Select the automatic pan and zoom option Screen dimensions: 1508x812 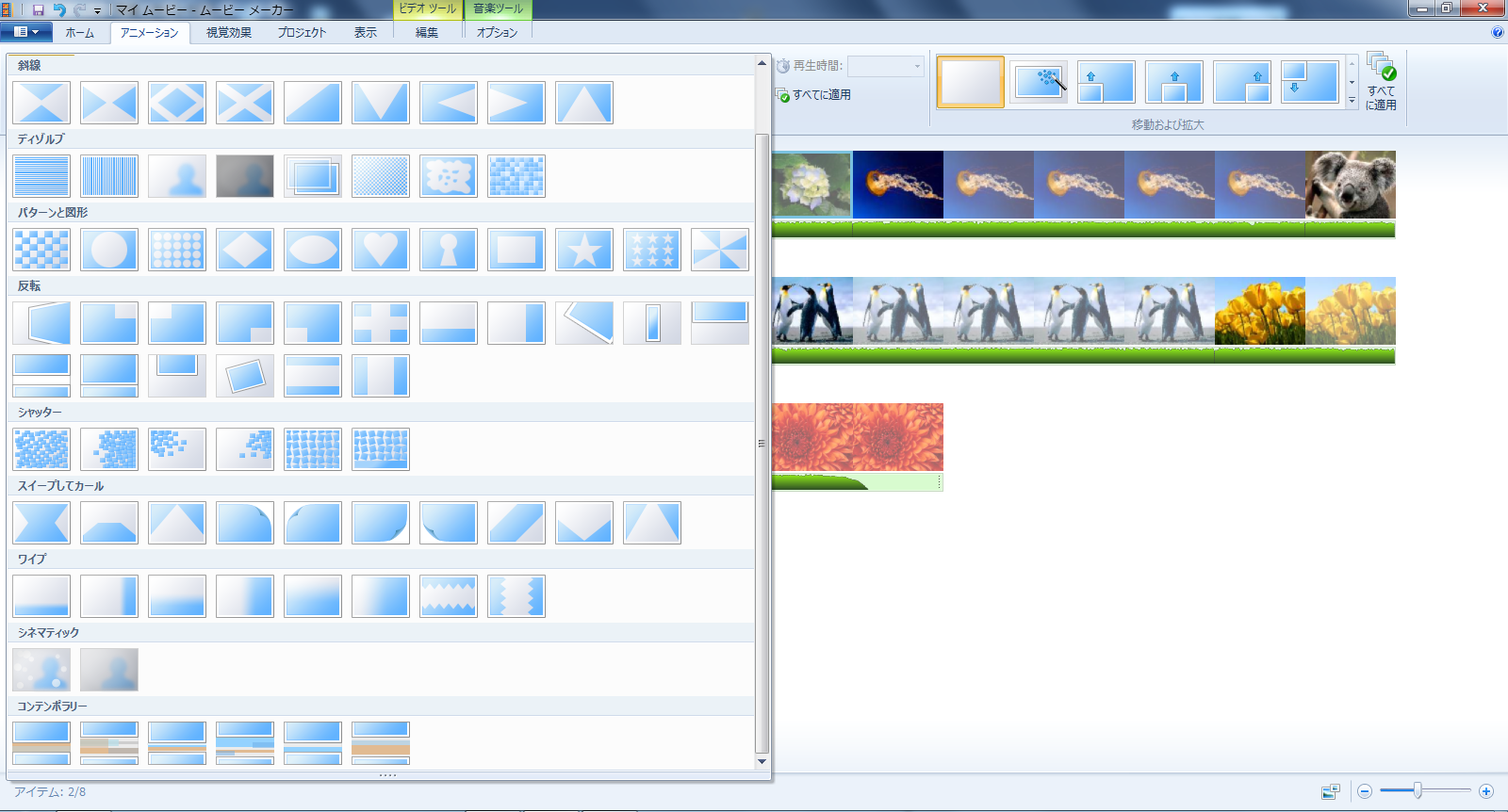point(1039,83)
